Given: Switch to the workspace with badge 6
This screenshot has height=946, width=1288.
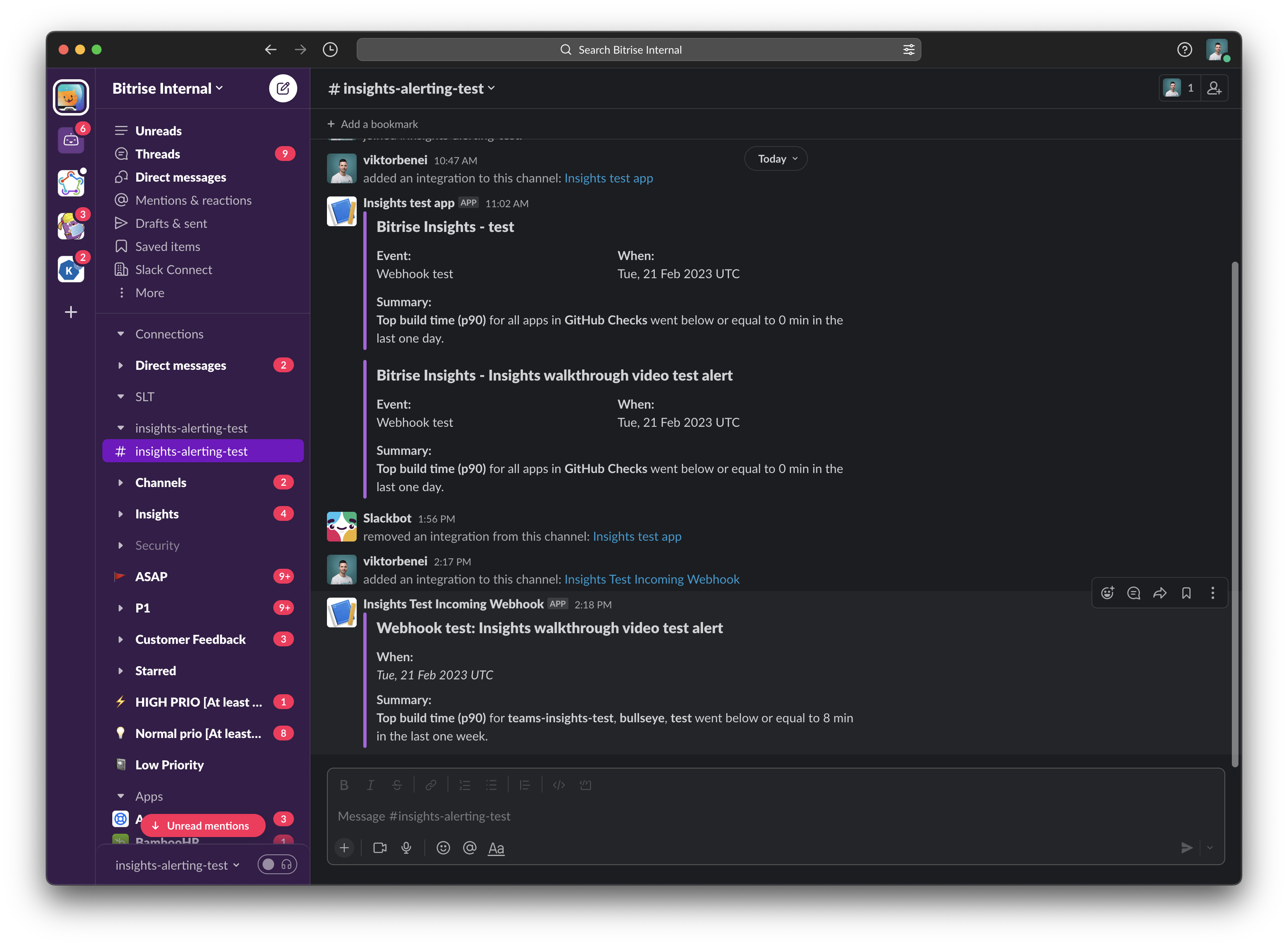Looking at the screenshot, I should [71, 140].
